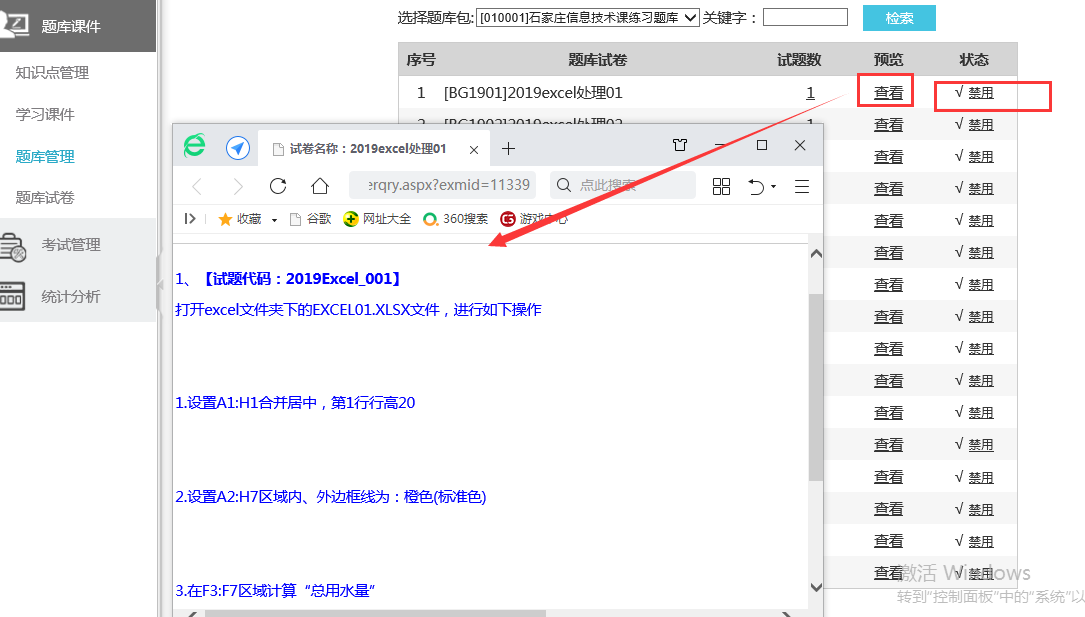Click 查看 for BG1901 2019excel处理01
Image resolution: width=1085 pixels, height=617 pixels.
(x=888, y=92)
